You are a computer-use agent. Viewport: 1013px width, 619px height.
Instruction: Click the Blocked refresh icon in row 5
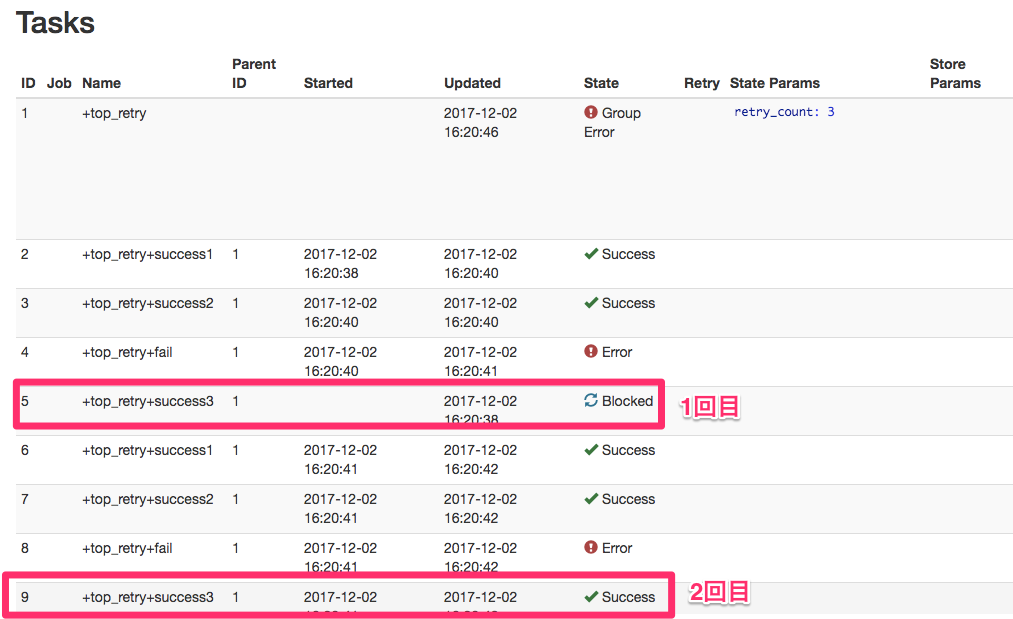(x=591, y=401)
